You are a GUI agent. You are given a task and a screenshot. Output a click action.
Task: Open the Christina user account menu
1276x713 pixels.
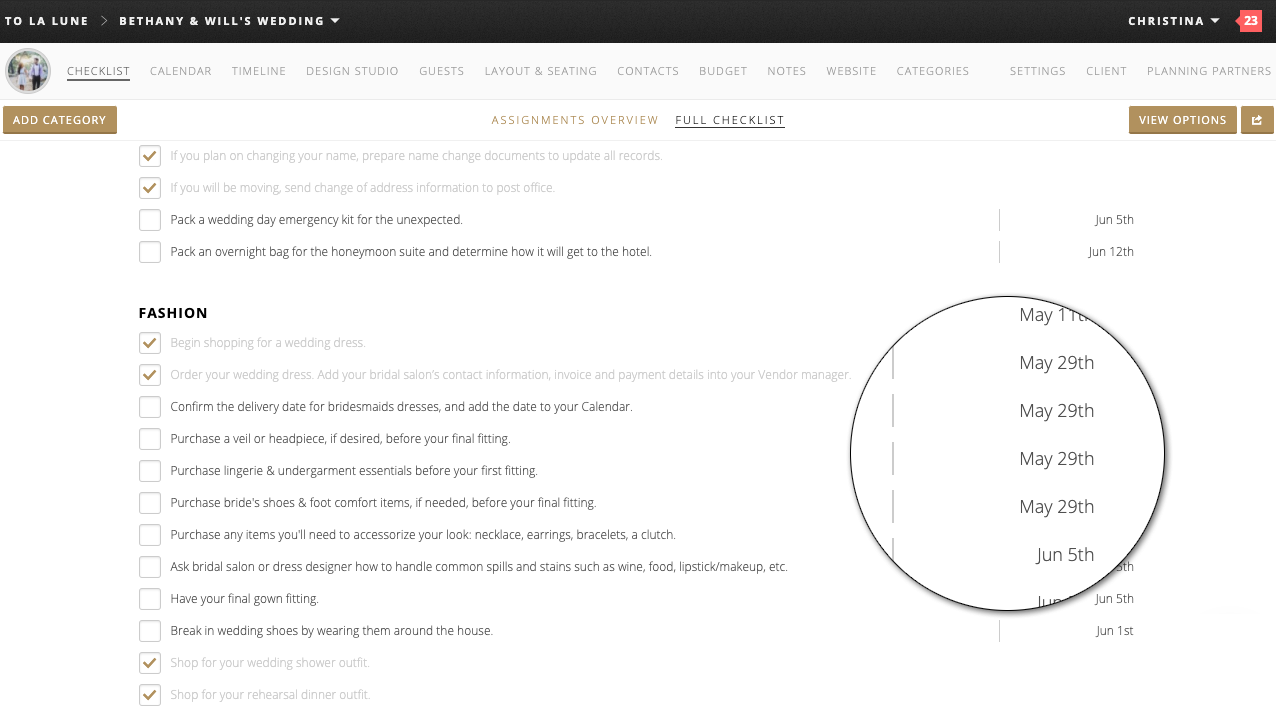pyautogui.click(x=1173, y=21)
